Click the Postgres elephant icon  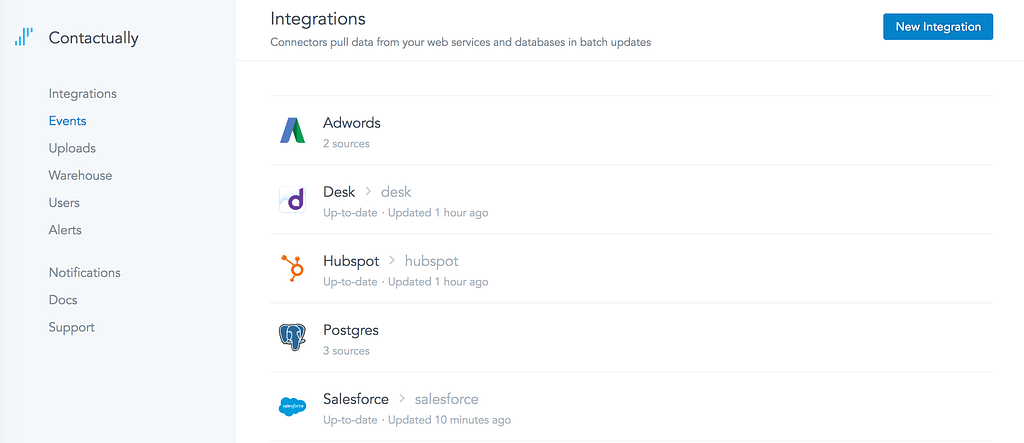click(x=292, y=338)
